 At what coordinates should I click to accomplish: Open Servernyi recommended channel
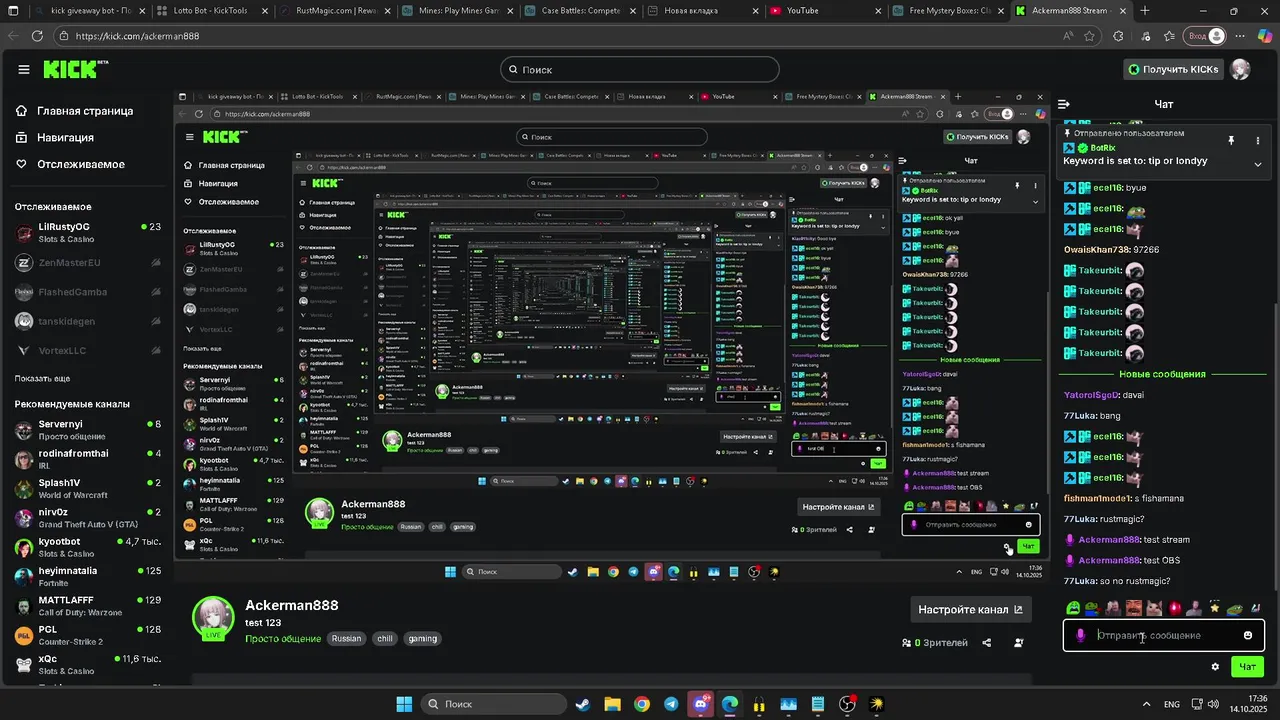(x=88, y=430)
